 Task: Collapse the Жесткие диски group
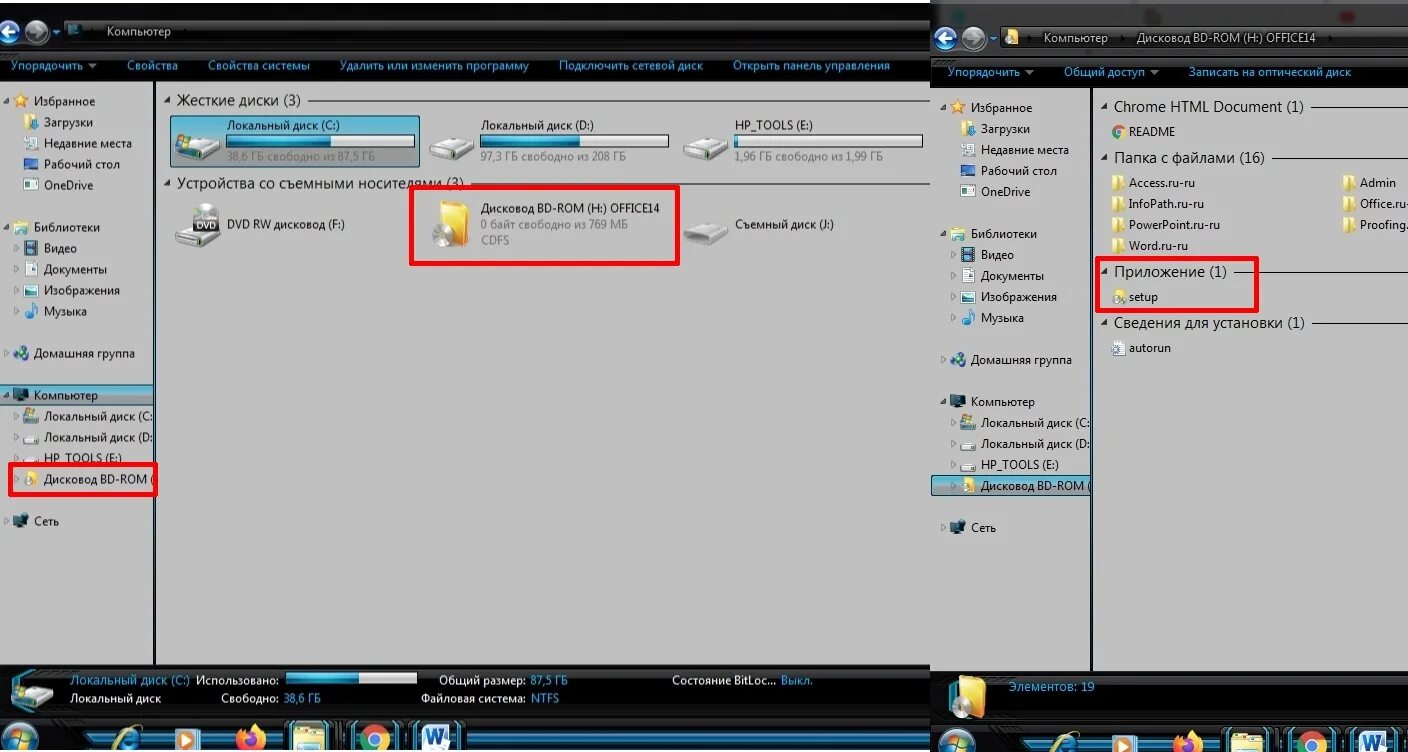167,101
